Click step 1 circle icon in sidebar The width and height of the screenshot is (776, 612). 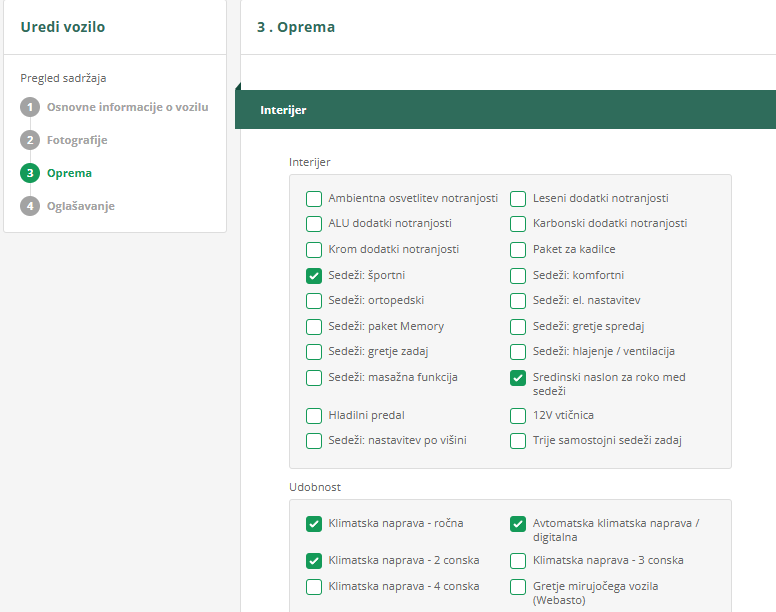click(30, 107)
